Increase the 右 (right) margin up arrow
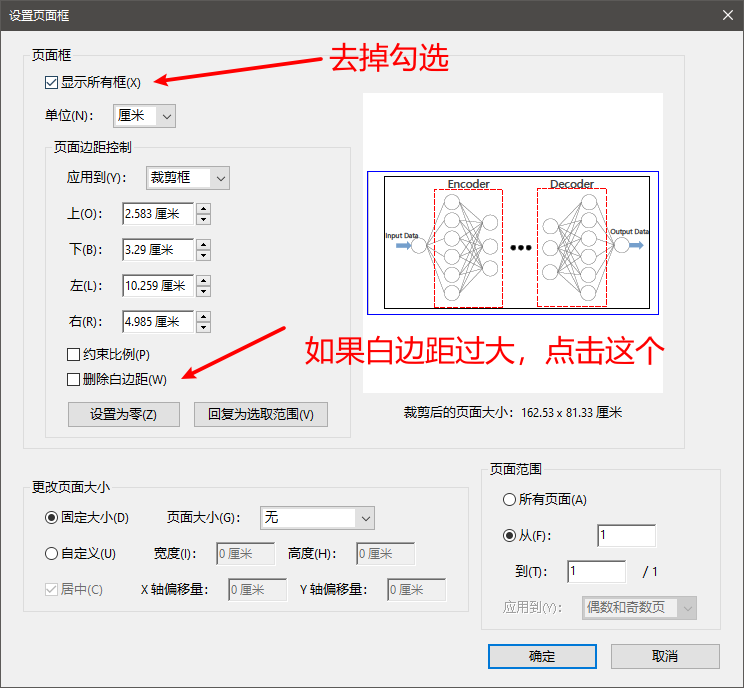 (x=203, y=316)
